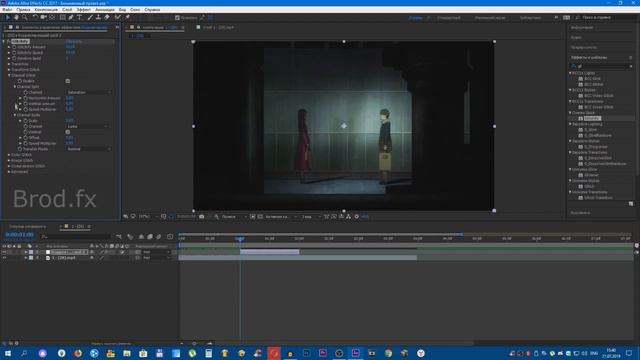640x360 pixels.
Task: Open the Transfer Mode Normal dropdown
Action: point(89,149)
